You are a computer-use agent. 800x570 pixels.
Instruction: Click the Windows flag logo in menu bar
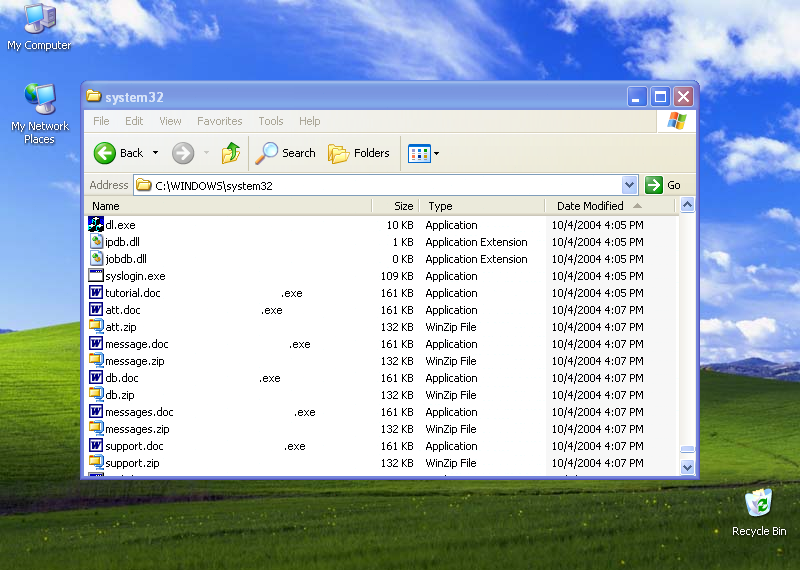point(677,121)
